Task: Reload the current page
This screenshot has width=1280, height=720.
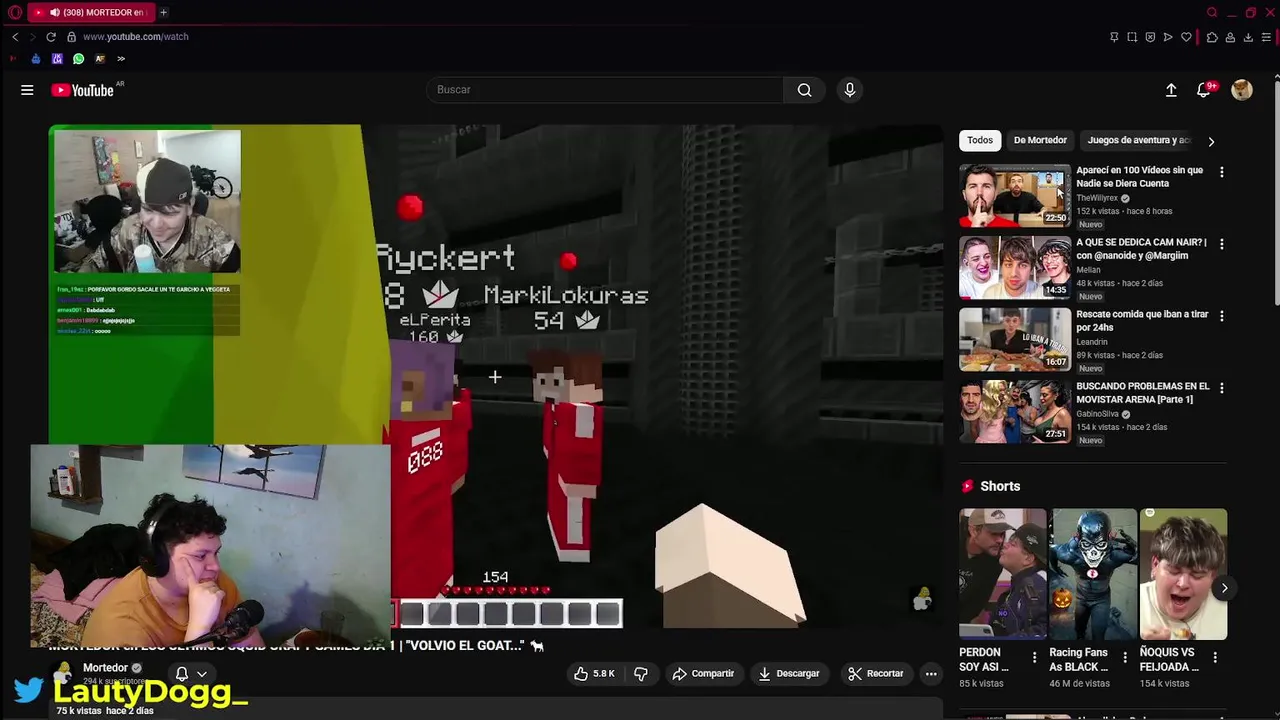Action: tap(51, 37)
